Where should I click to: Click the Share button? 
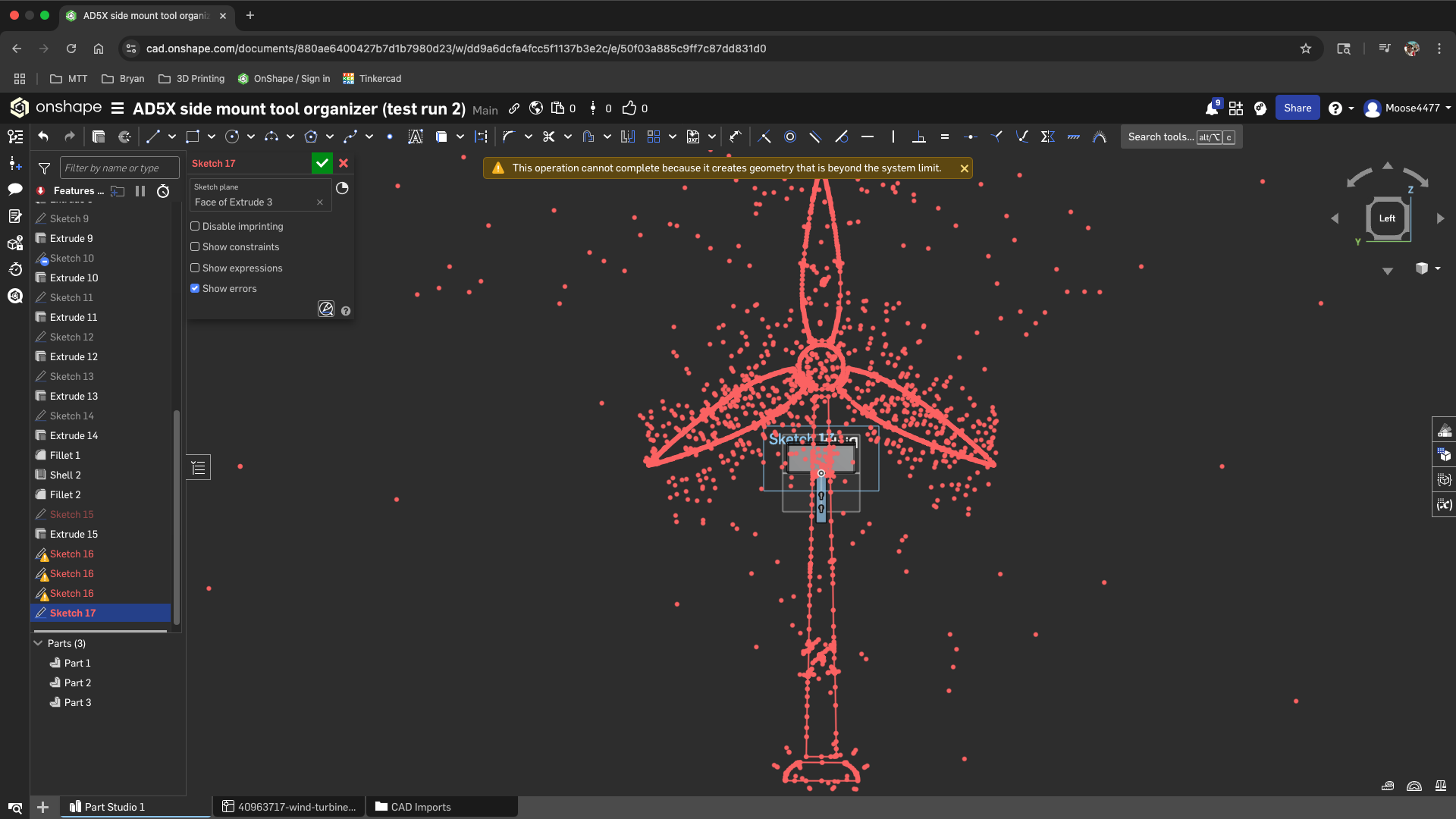1298,108
